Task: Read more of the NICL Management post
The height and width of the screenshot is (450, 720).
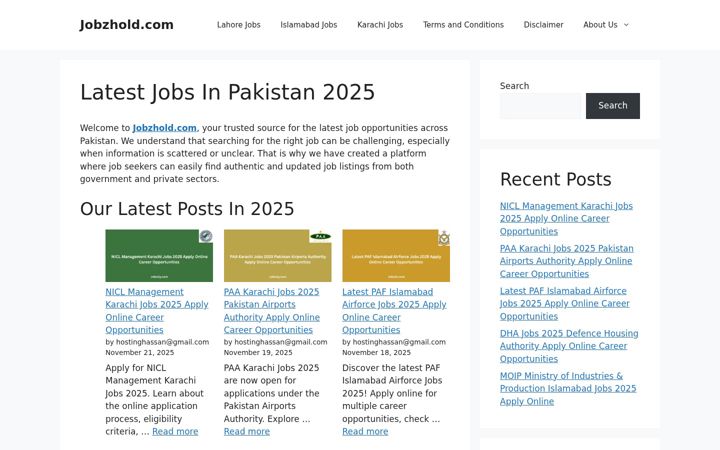Action: point(175,432)
